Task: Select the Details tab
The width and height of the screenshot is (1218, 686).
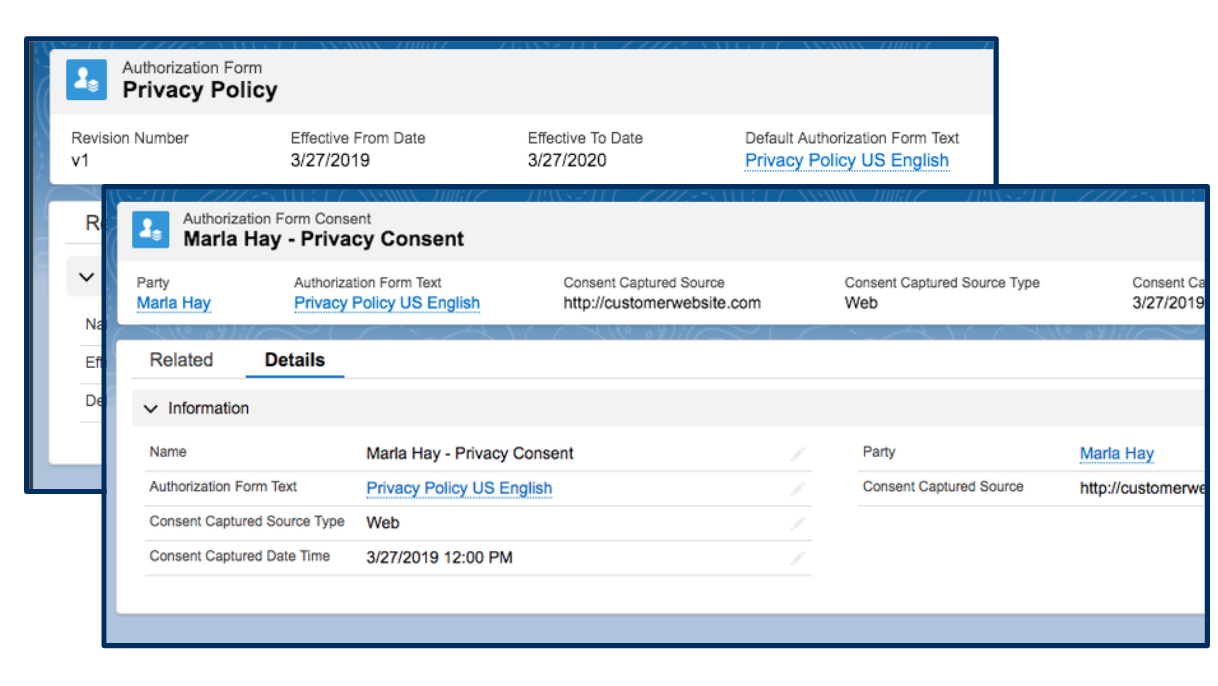Action: [294, 360]
